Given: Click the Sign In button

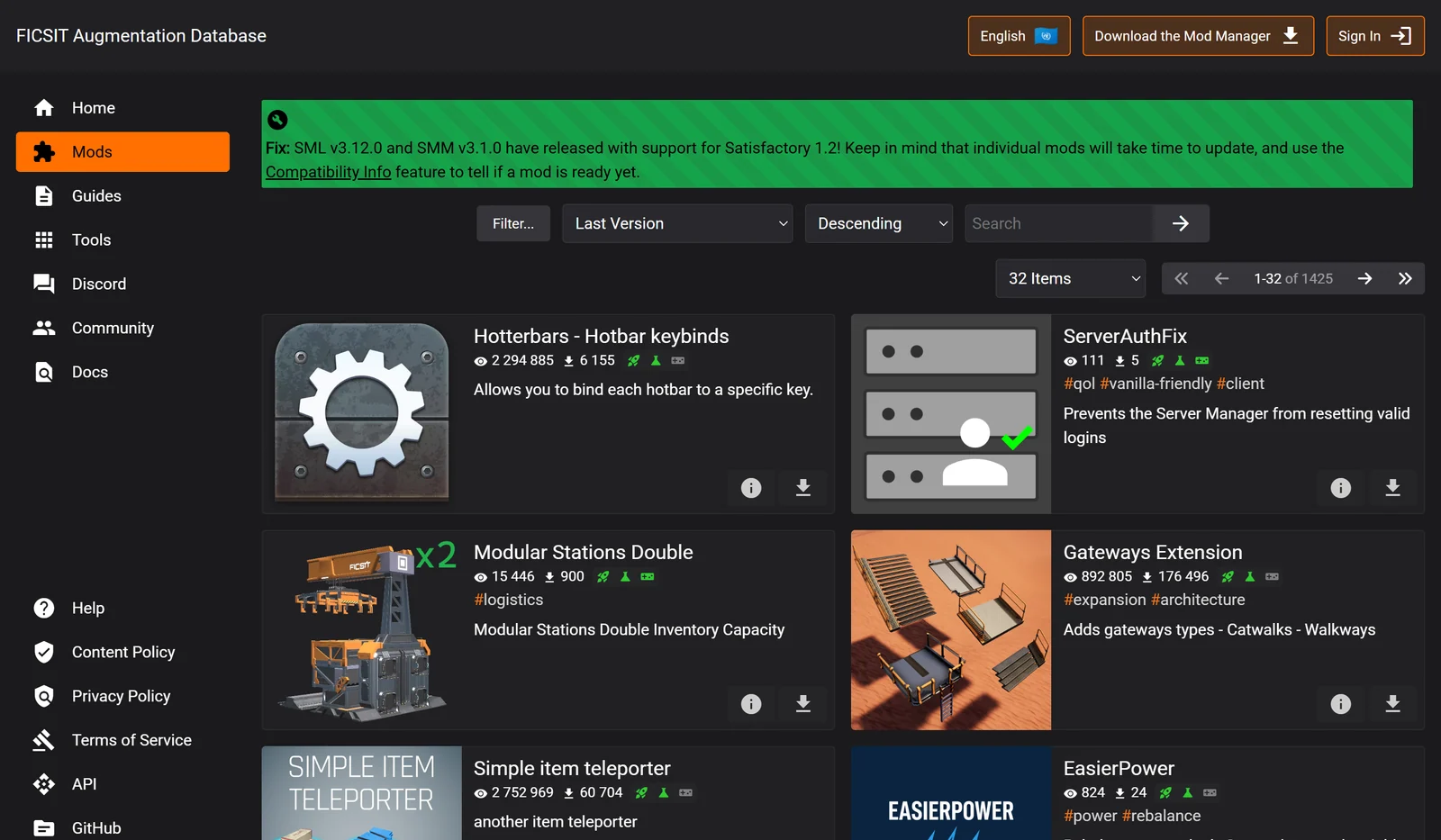Looking at the screenshot, I should point(1374,36).
